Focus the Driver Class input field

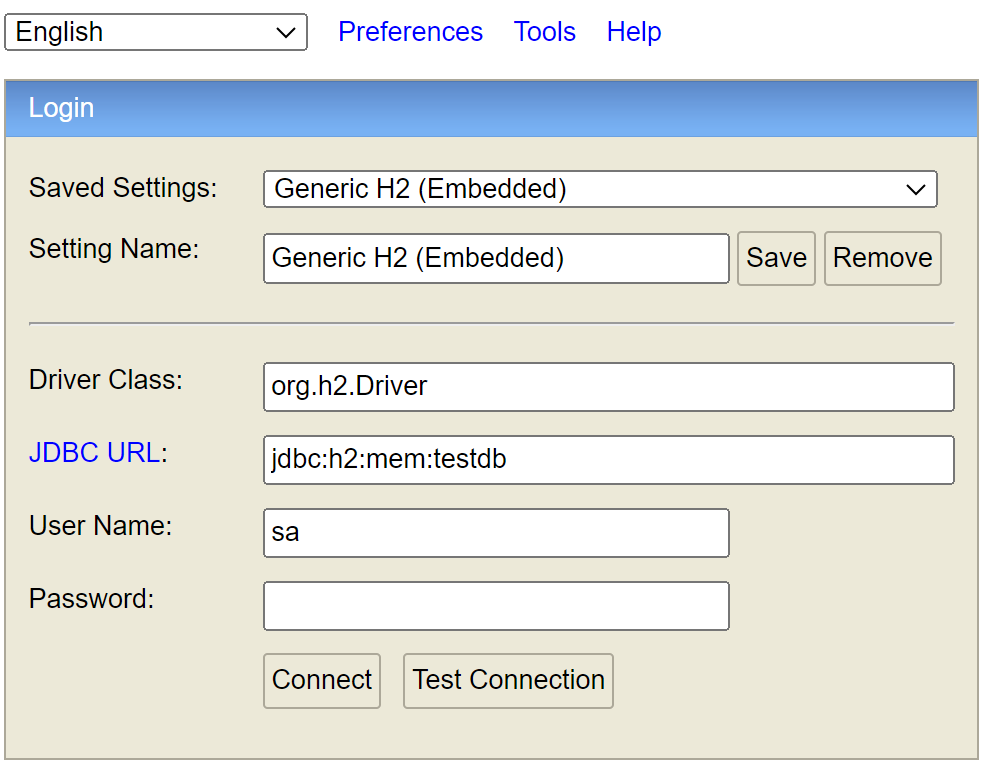coord(609,387)
